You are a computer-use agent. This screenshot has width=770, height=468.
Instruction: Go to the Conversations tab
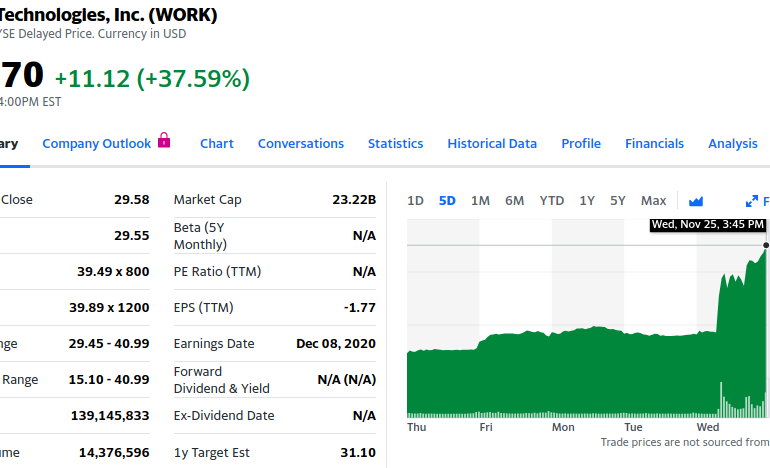pyautogui.click(x=301, y=143)
